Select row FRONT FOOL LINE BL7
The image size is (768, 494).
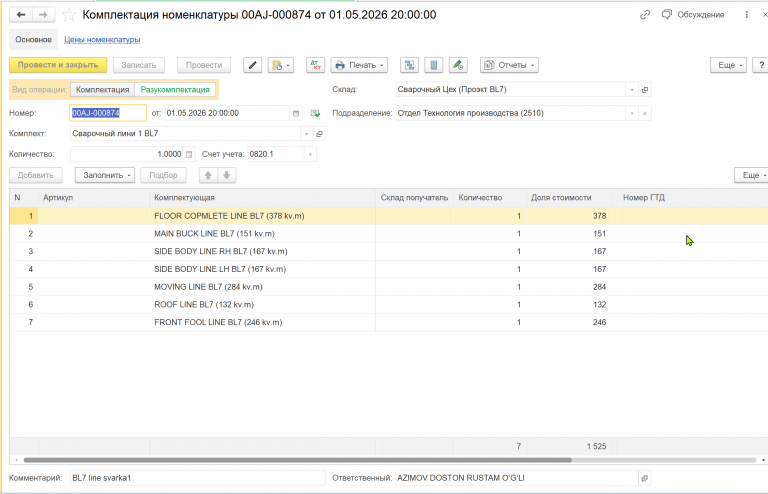point(388,322)
